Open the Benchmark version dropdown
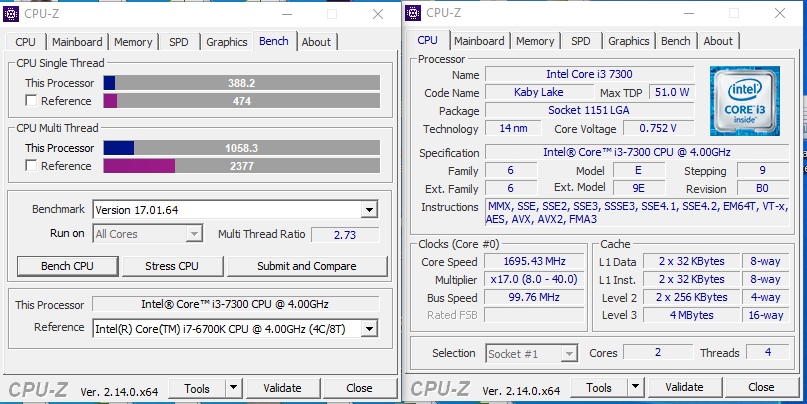 [369, 210]
